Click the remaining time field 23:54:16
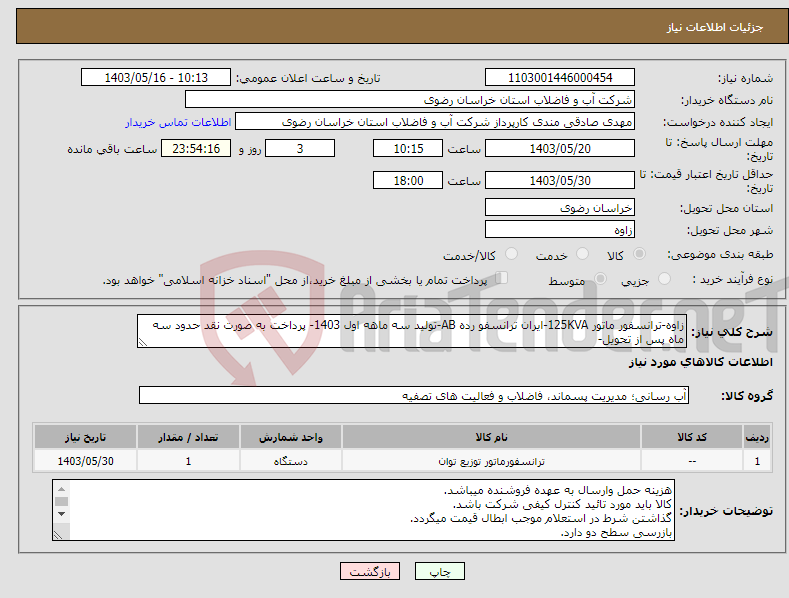Image resolution: width=789 pixels, height=598 pixels. click(x=196, y=148)
